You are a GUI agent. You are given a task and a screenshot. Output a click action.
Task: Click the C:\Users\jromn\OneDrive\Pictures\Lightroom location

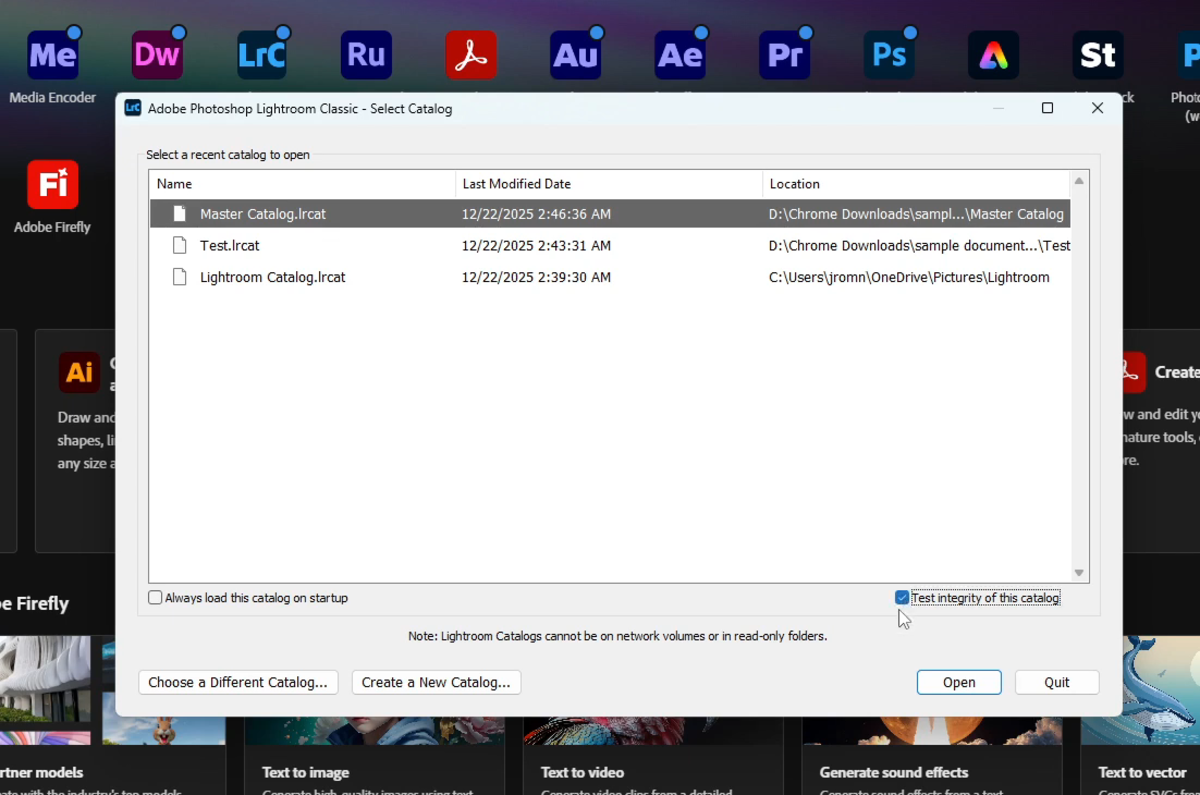tap(909, 277)
